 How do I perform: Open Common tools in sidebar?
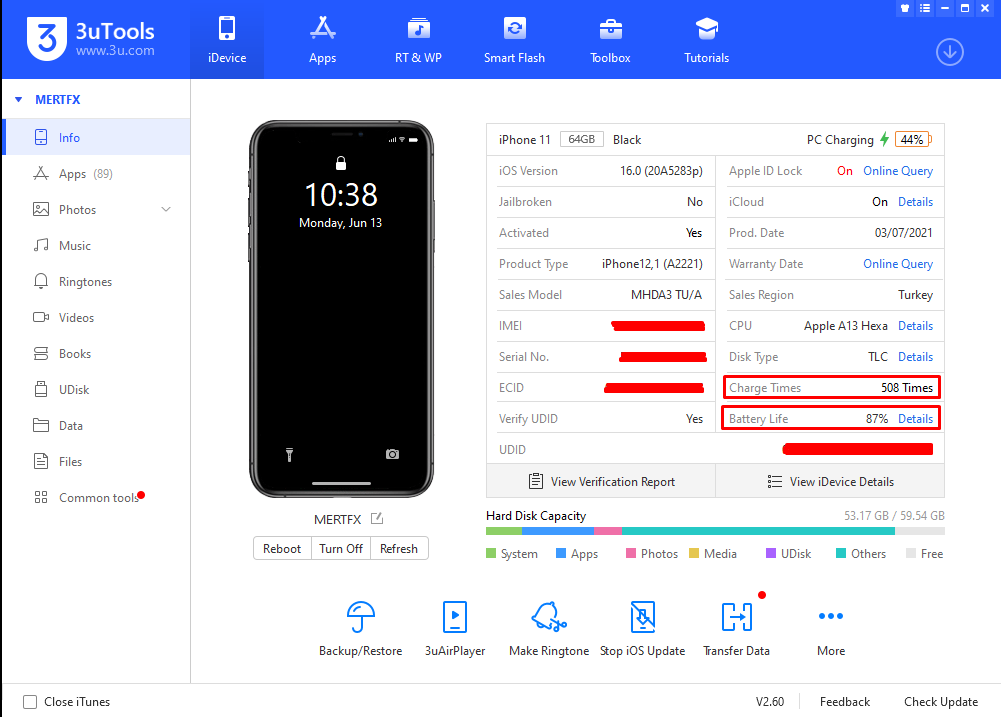point(96,497)
